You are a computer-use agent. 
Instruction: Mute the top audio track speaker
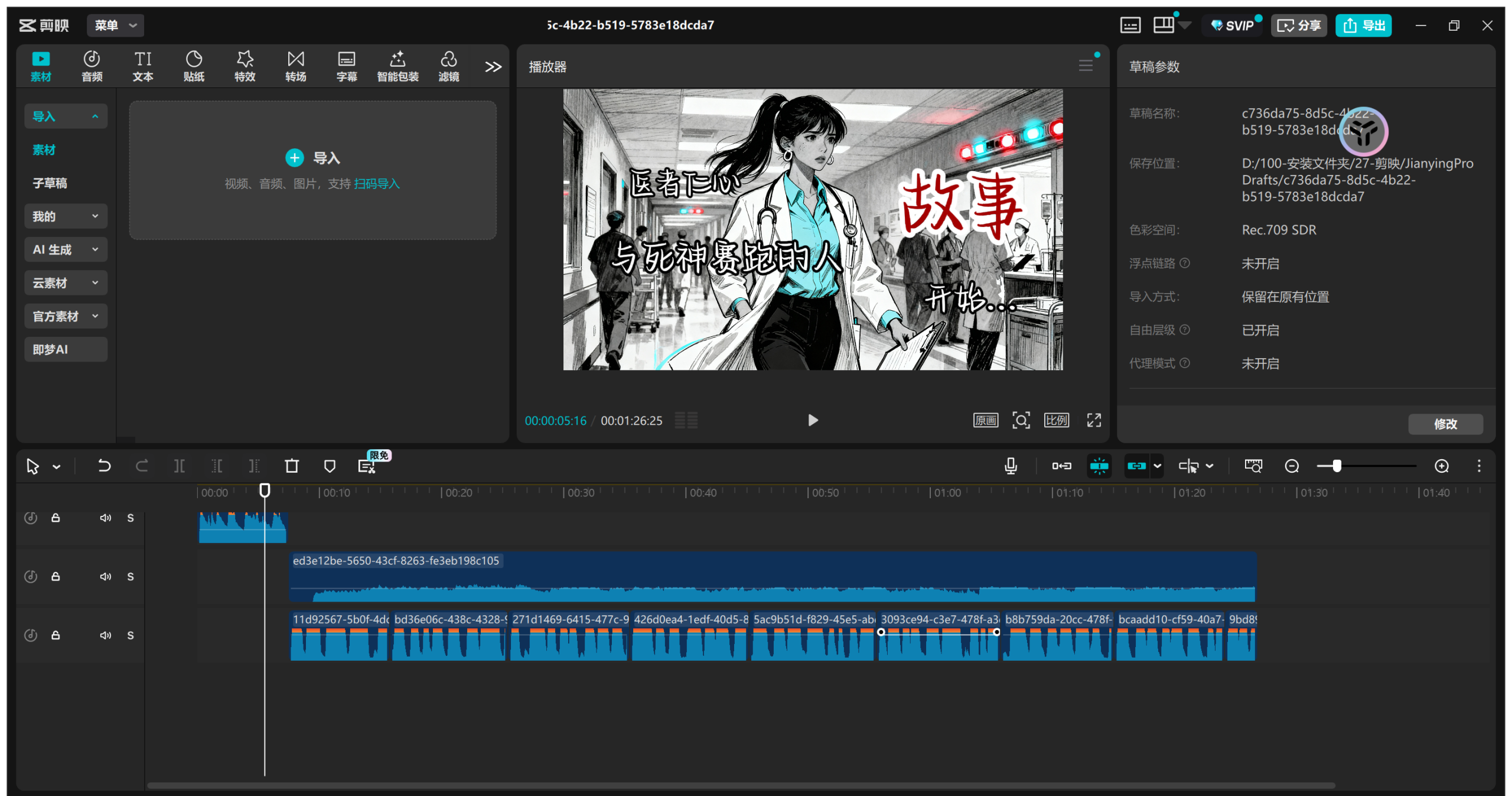(105, 518)
